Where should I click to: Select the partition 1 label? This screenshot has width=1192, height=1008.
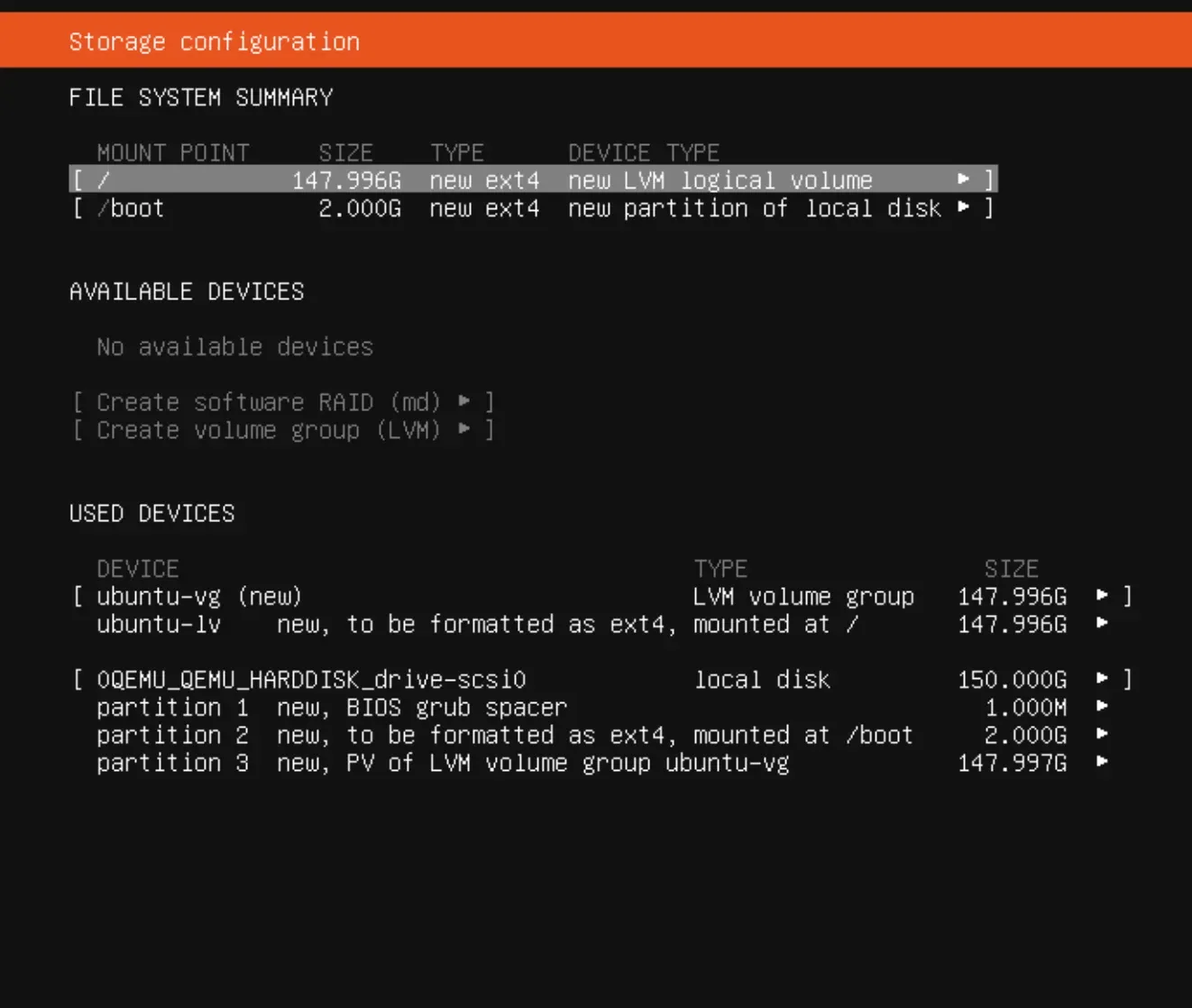click(x=172, y=707)
